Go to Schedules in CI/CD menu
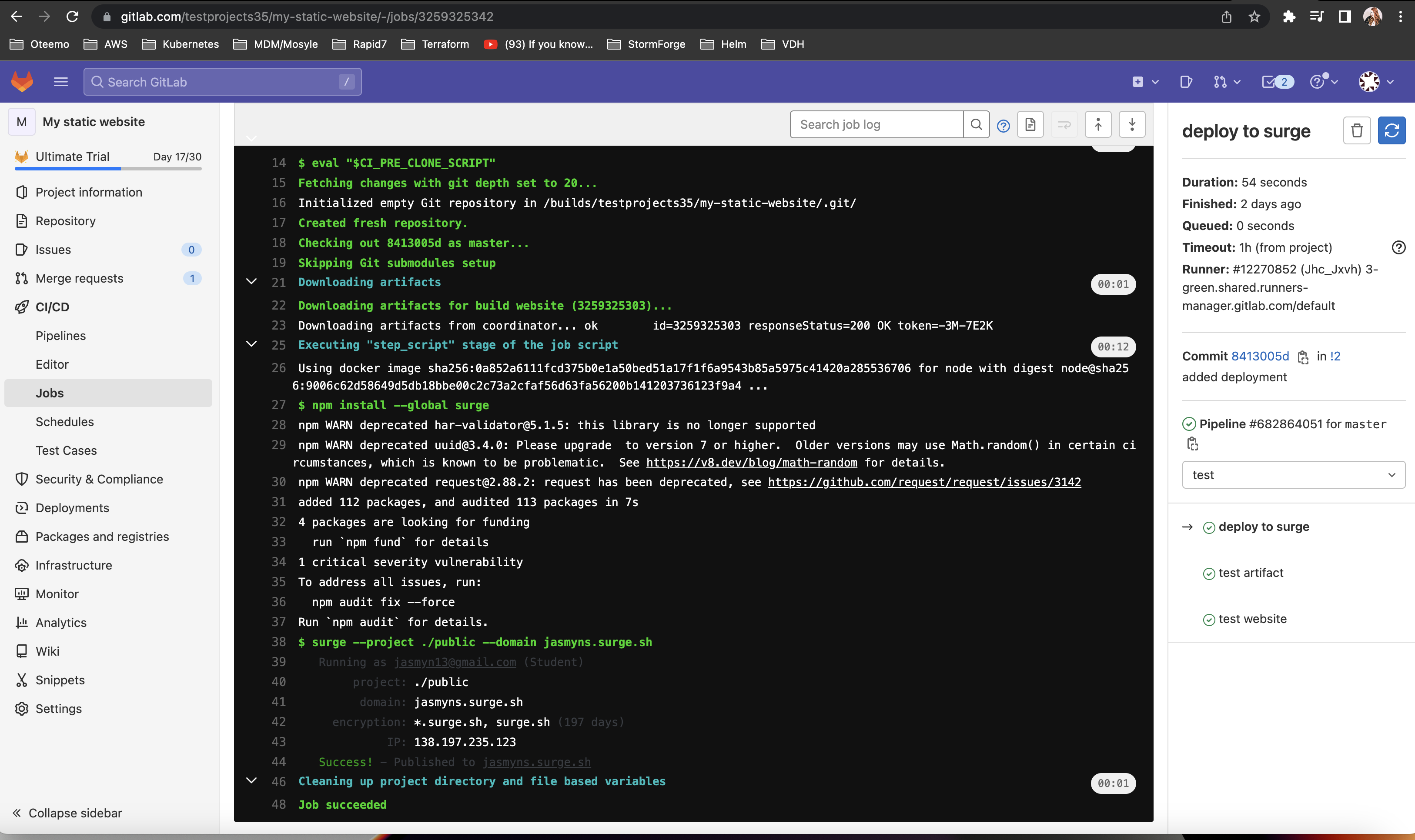The image size is (1415, 840). click(64, 422)
